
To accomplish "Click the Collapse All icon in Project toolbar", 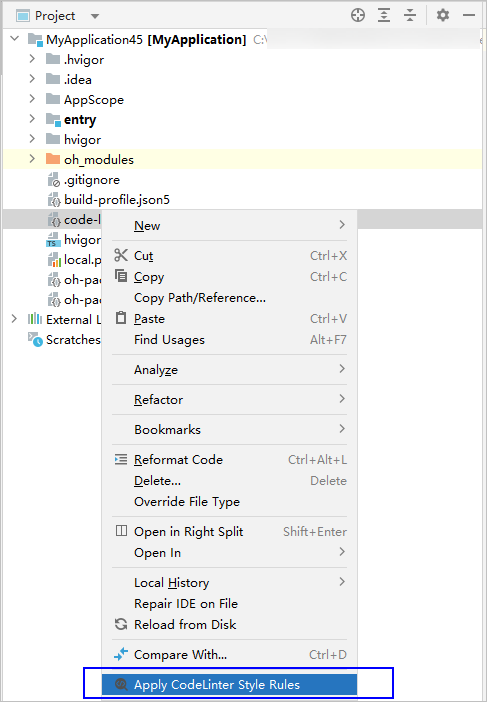I will (410, 15).
